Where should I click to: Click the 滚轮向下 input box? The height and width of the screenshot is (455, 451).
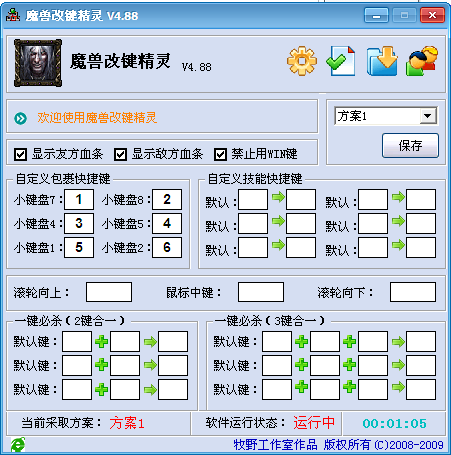click(413, 292)
